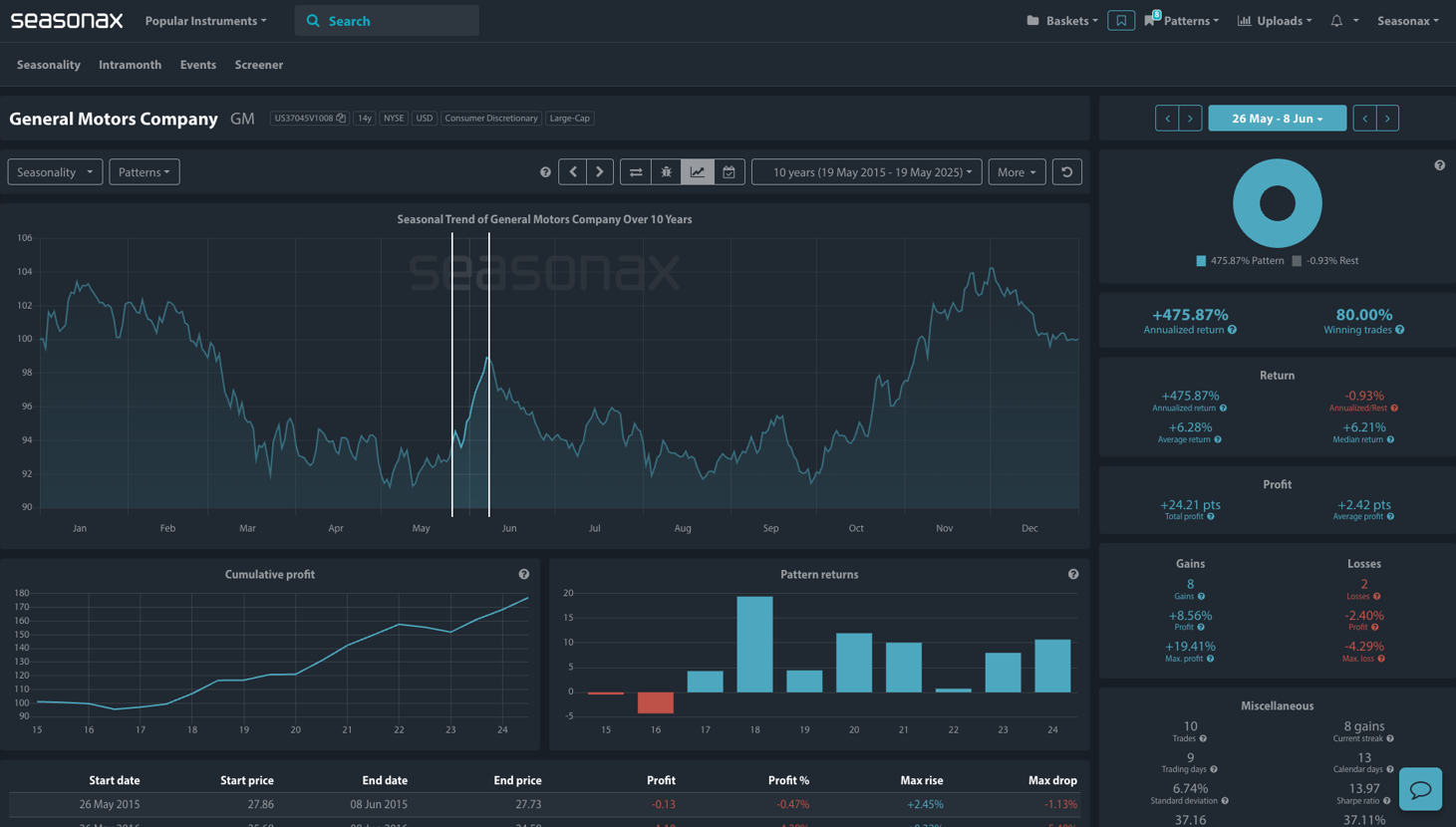Click the Start date column header
1456x827 pixels.
(x=115, y=780)
